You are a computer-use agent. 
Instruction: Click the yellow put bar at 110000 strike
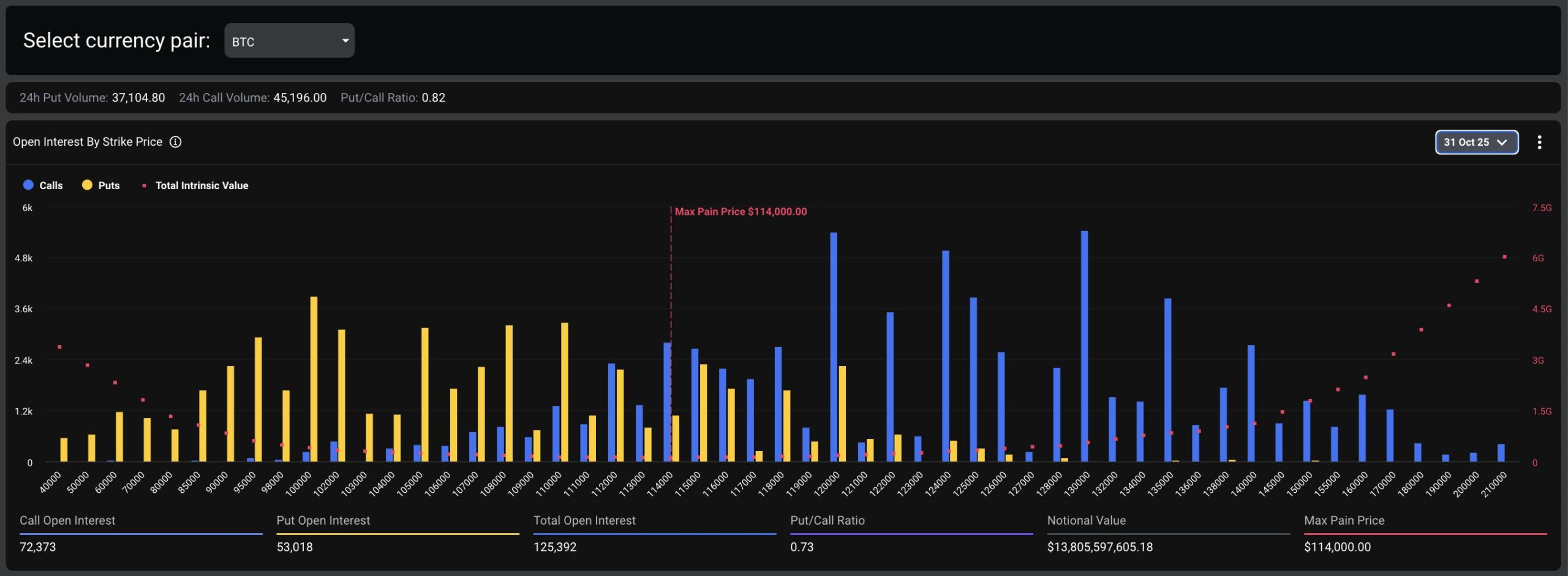tap(565, 392)
